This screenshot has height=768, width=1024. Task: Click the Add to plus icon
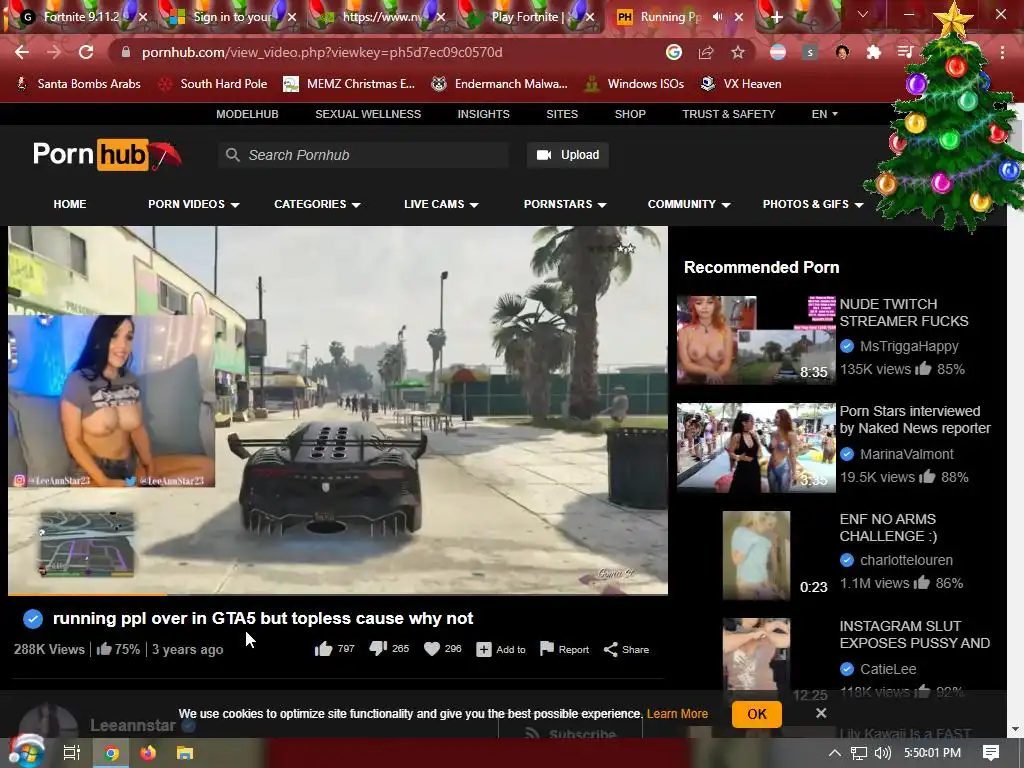coord(484,650)
